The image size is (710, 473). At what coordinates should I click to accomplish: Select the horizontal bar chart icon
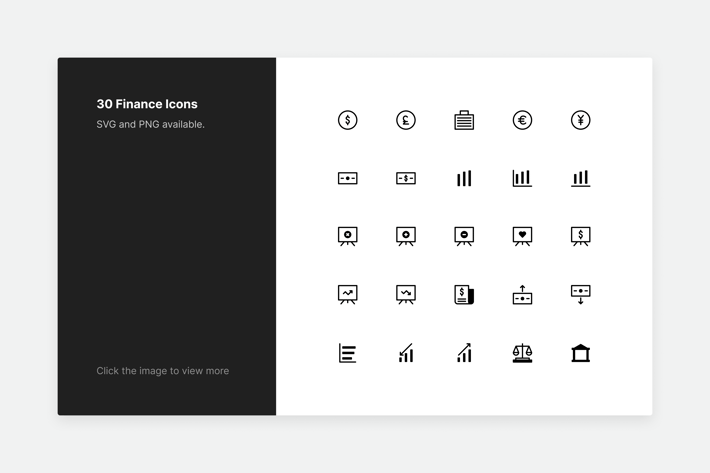pos(347,353)
